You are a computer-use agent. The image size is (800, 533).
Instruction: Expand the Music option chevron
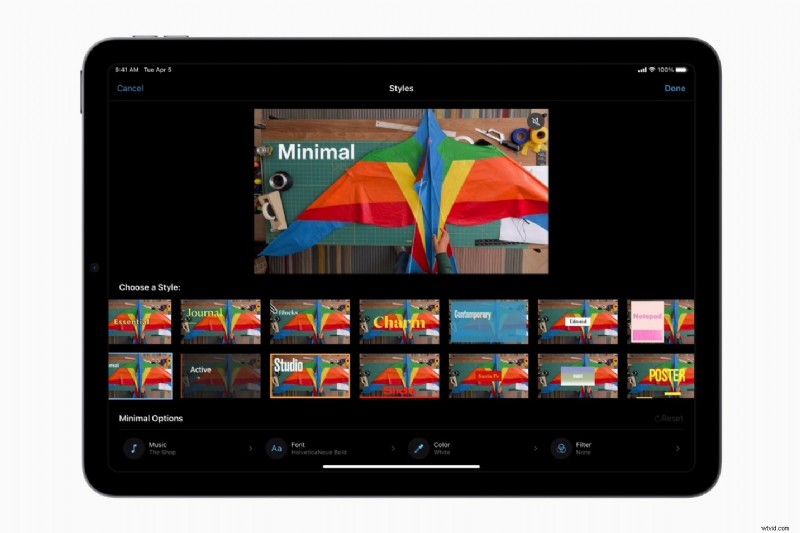point(251,448)
